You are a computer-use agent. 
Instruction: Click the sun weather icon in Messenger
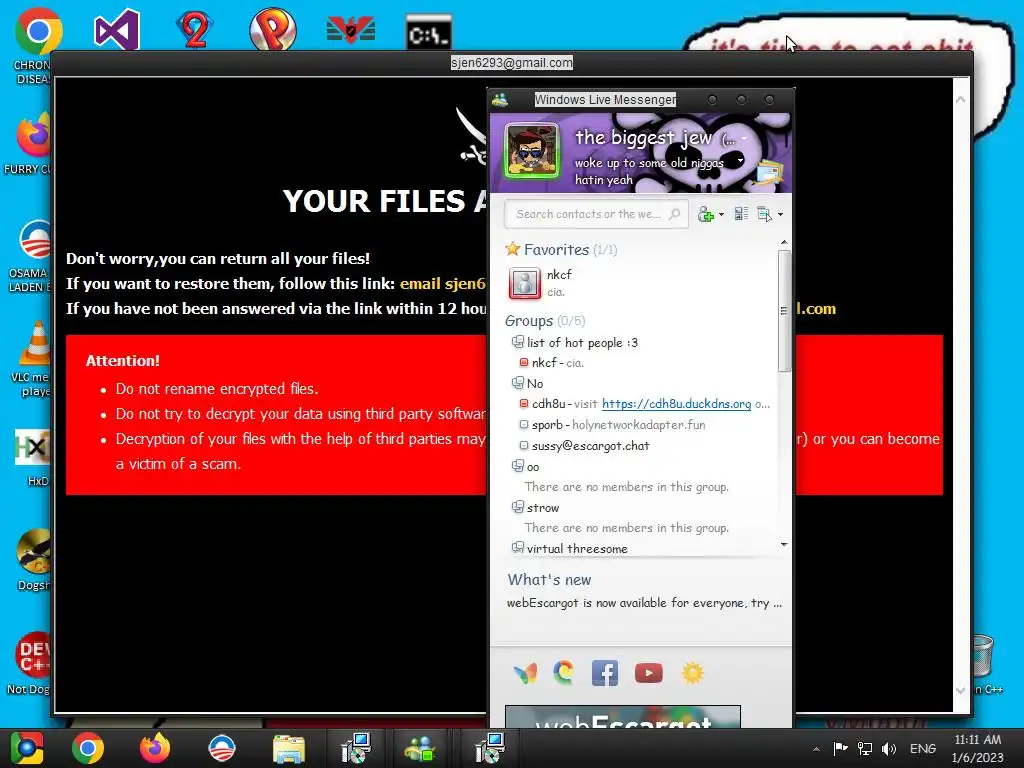693,673
